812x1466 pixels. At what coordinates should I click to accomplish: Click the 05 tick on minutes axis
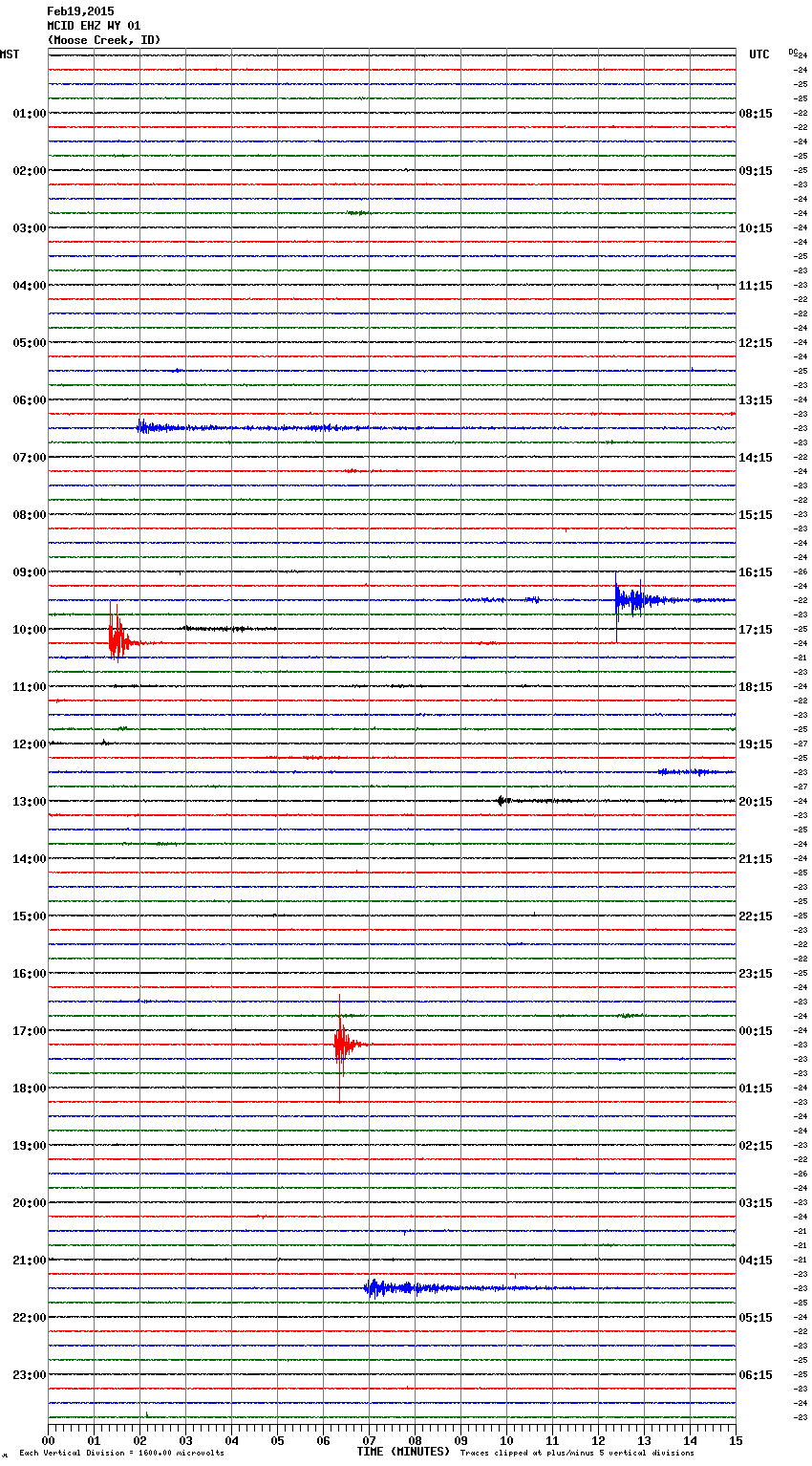click(278, 1440)
